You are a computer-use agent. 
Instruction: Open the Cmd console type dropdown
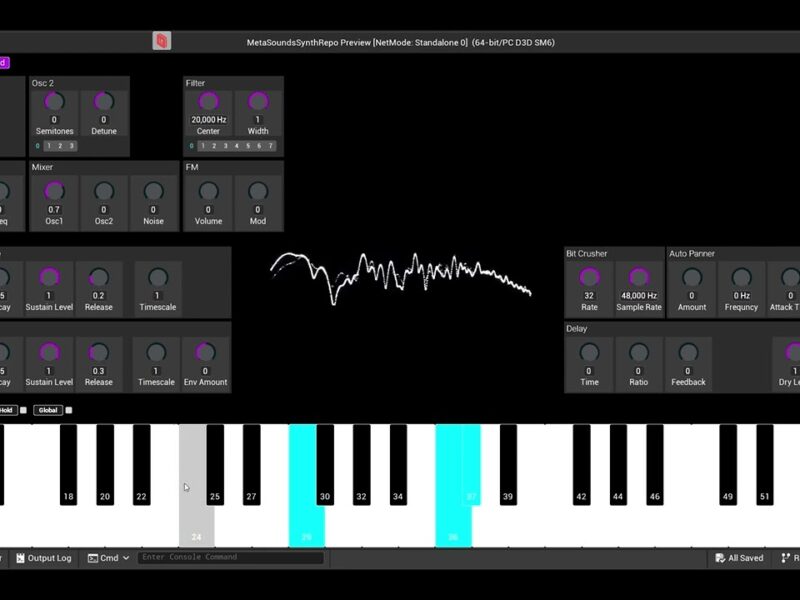(108, 558)
